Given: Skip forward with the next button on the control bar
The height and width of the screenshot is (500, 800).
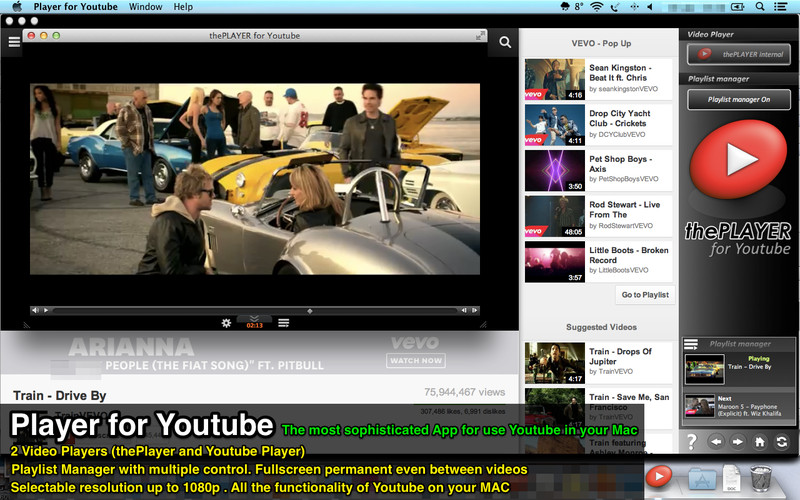Looking at the screenshot, I should click(x=474, y=310).
